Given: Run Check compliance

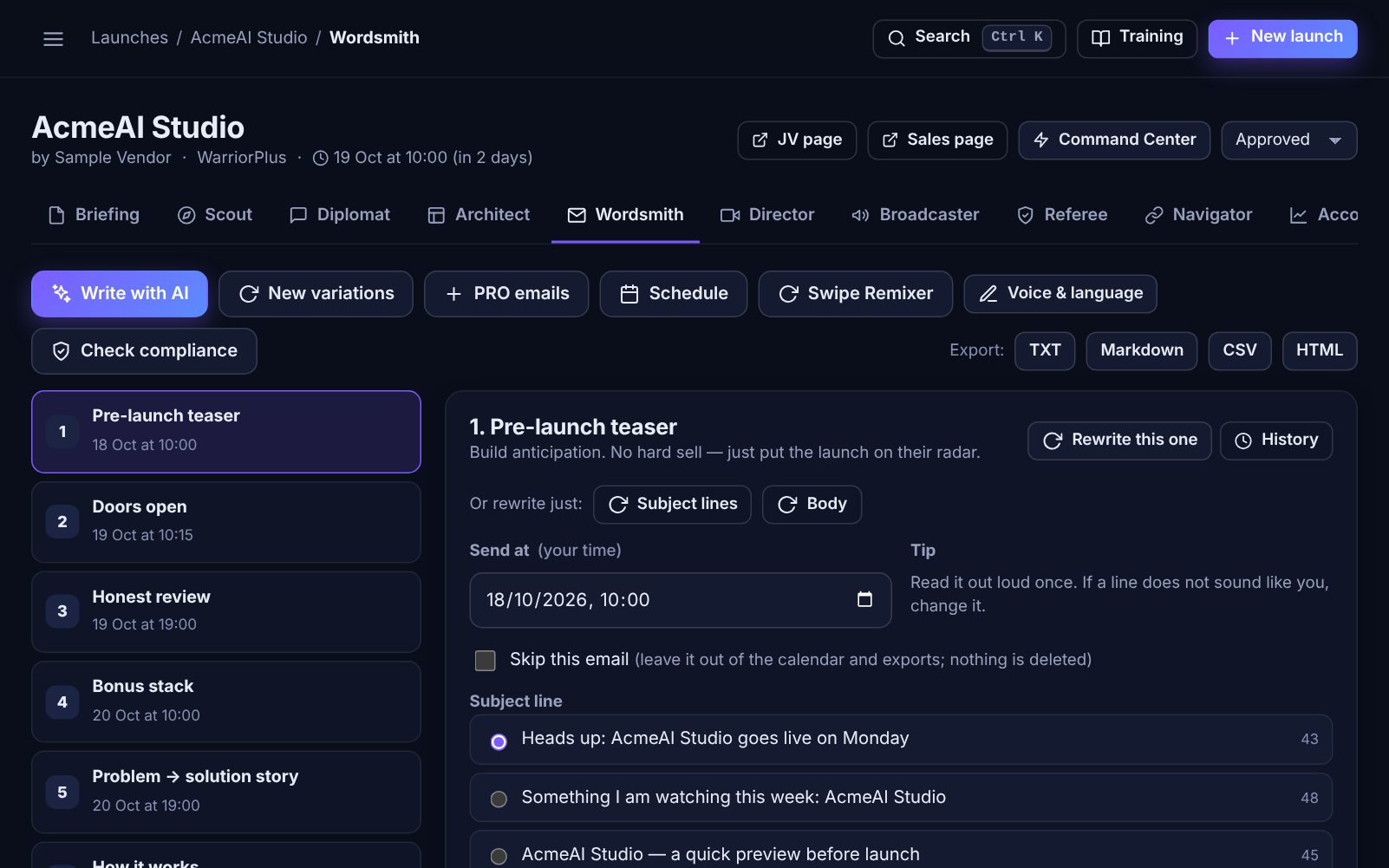Looking at the screenshot, I should pyautogui.click(x=144, y=351).
